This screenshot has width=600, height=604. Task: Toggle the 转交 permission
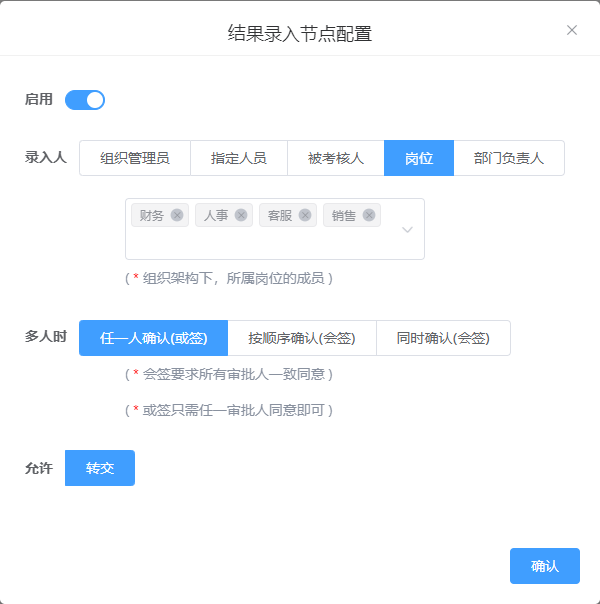100,468
